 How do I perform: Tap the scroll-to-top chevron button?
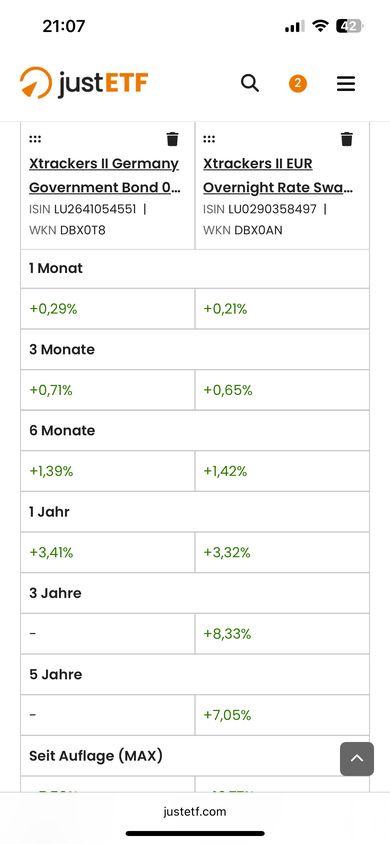point(357,759)
